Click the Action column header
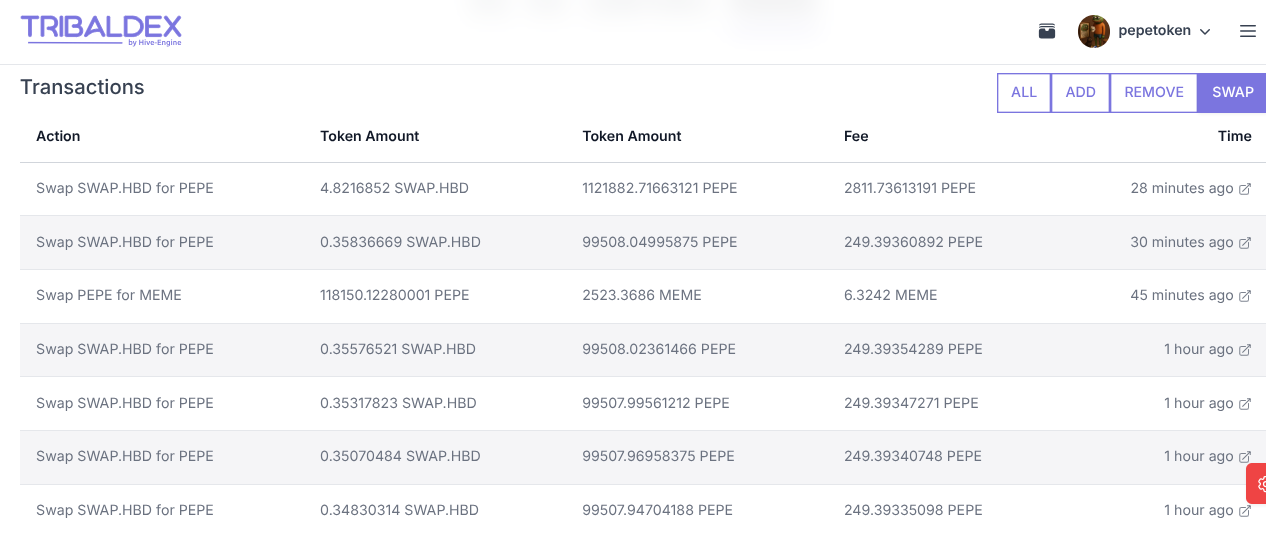 click(58, 136)
